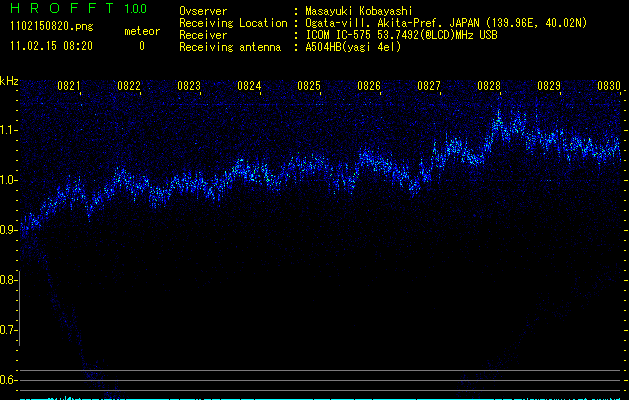
Task: Click the Receiver label
Action: (203, 35)
